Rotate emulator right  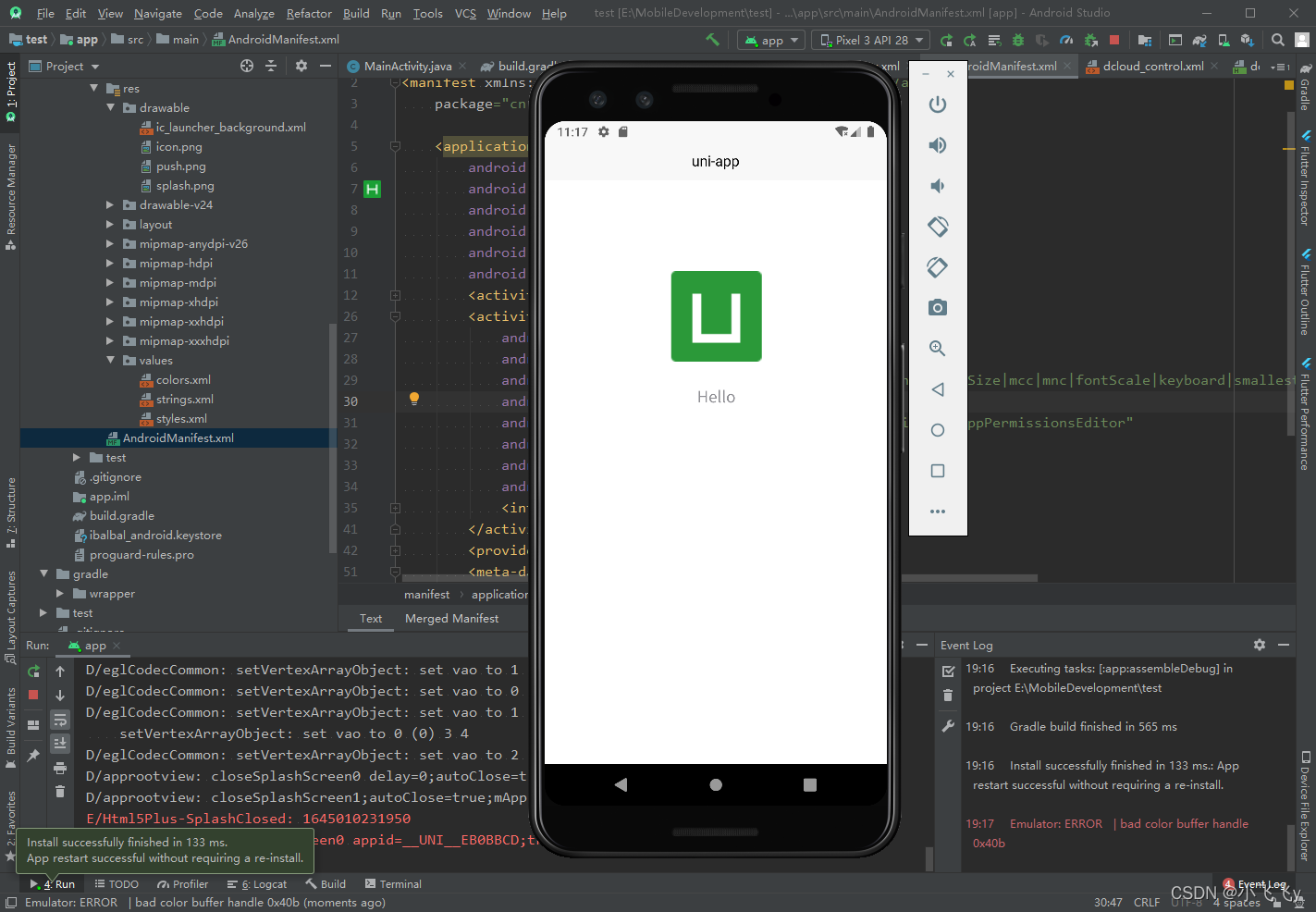[x=938, y=267]
